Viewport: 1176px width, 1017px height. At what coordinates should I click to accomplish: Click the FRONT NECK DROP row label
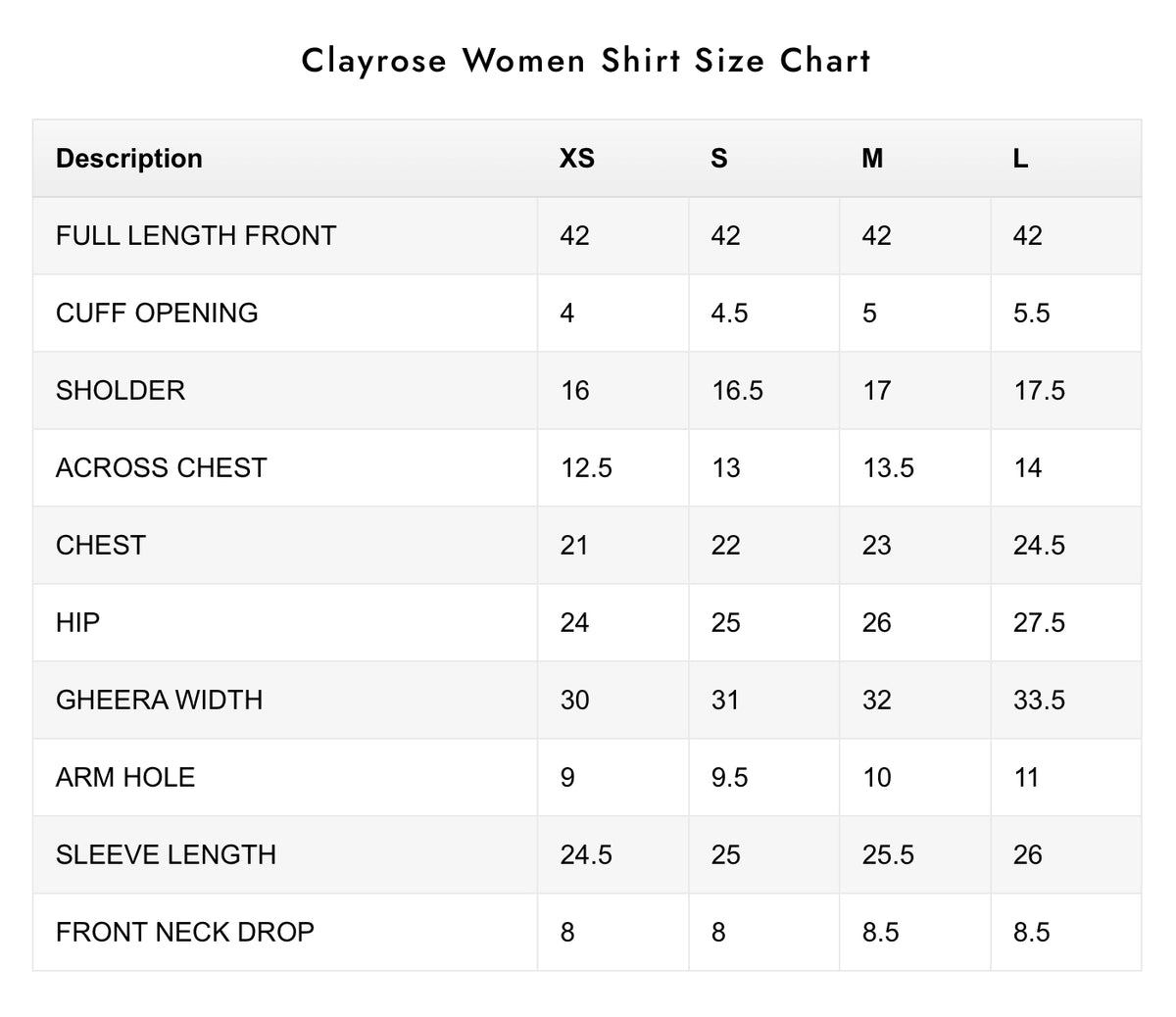pos(185,932)
